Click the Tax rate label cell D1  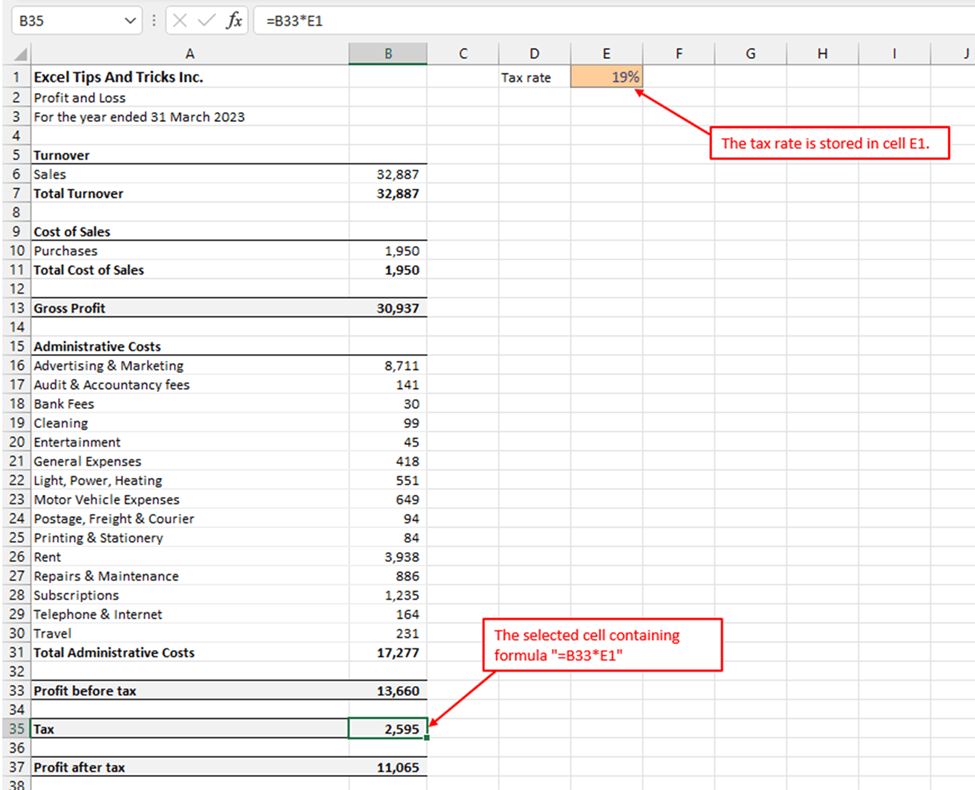(x=534, y=77)
